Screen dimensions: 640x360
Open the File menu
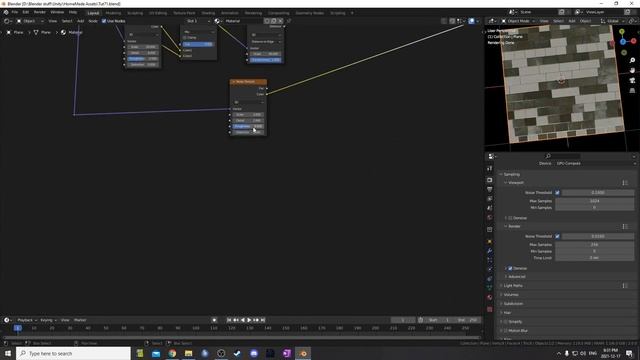(15, 12)
